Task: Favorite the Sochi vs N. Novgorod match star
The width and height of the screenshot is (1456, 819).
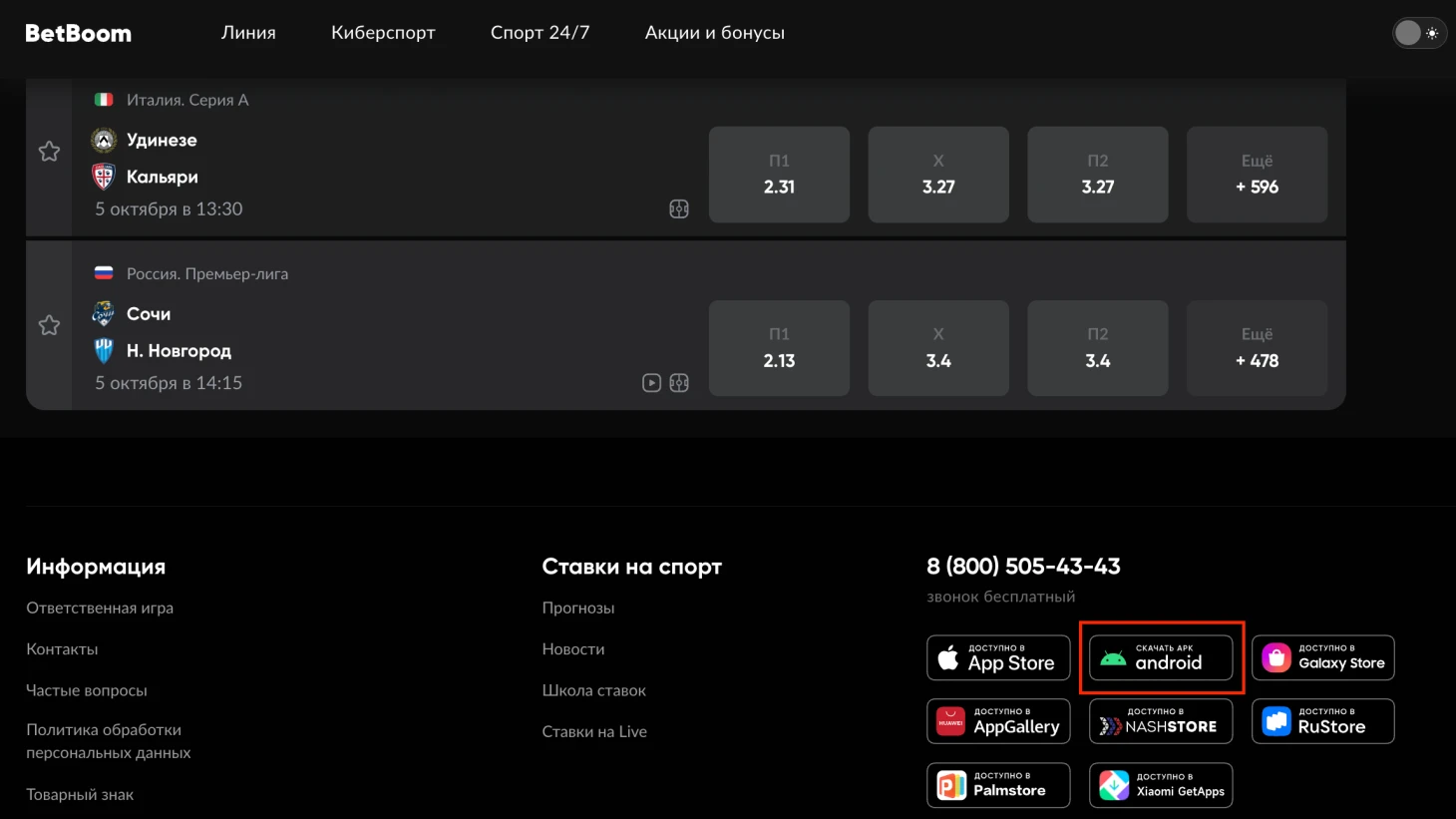Action: click(x=49, y=325)
